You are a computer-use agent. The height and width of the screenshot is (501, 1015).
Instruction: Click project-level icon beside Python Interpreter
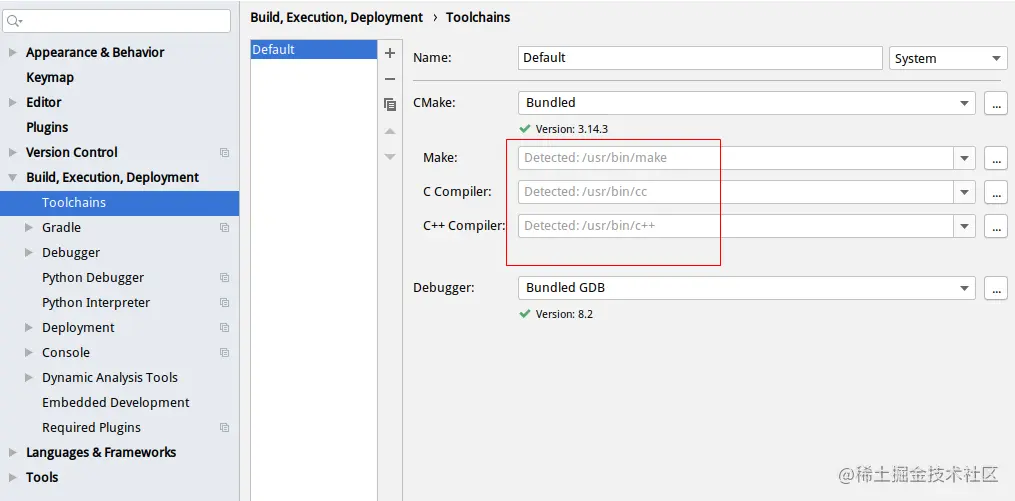point(224,303)
